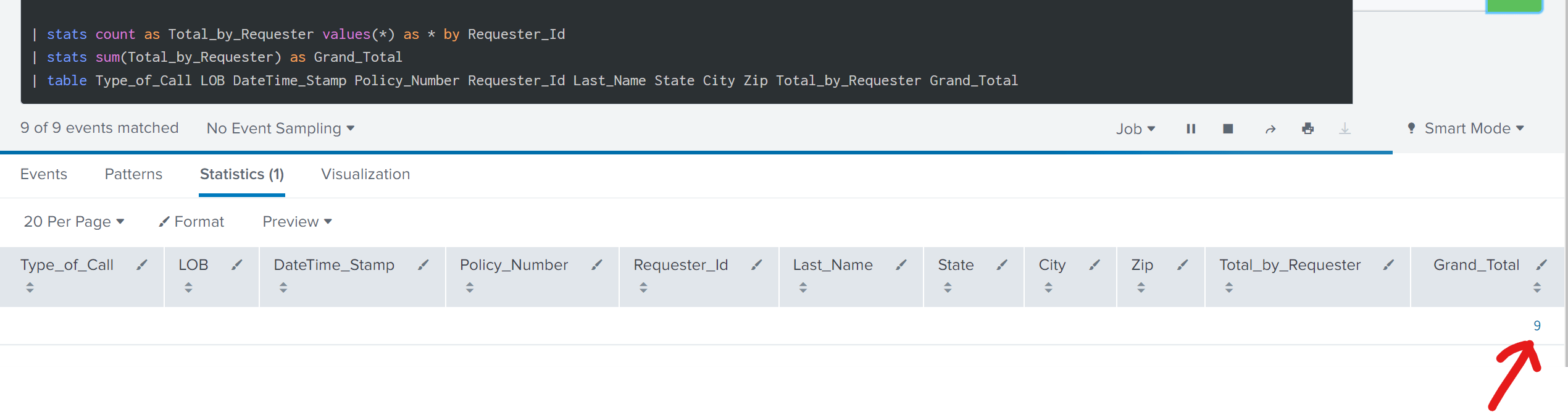The height and width of the screenshot is (412, 1568).
Task: Click the export download icon
Action: (1345, 128)
